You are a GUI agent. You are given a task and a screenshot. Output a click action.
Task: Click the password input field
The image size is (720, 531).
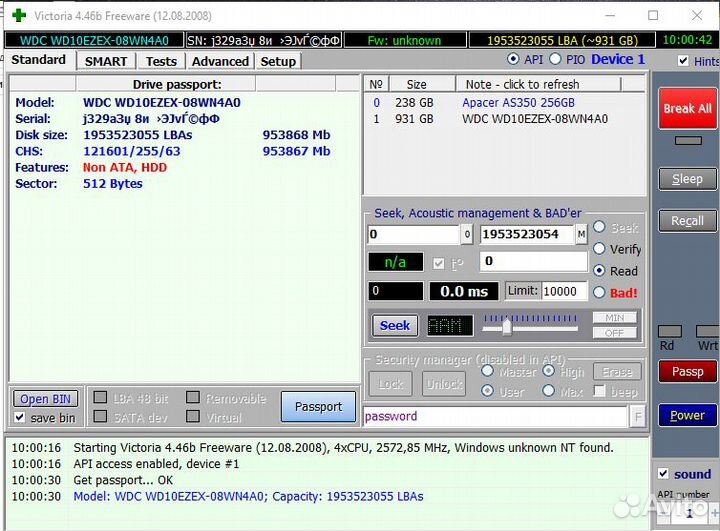tap(495, 416)
